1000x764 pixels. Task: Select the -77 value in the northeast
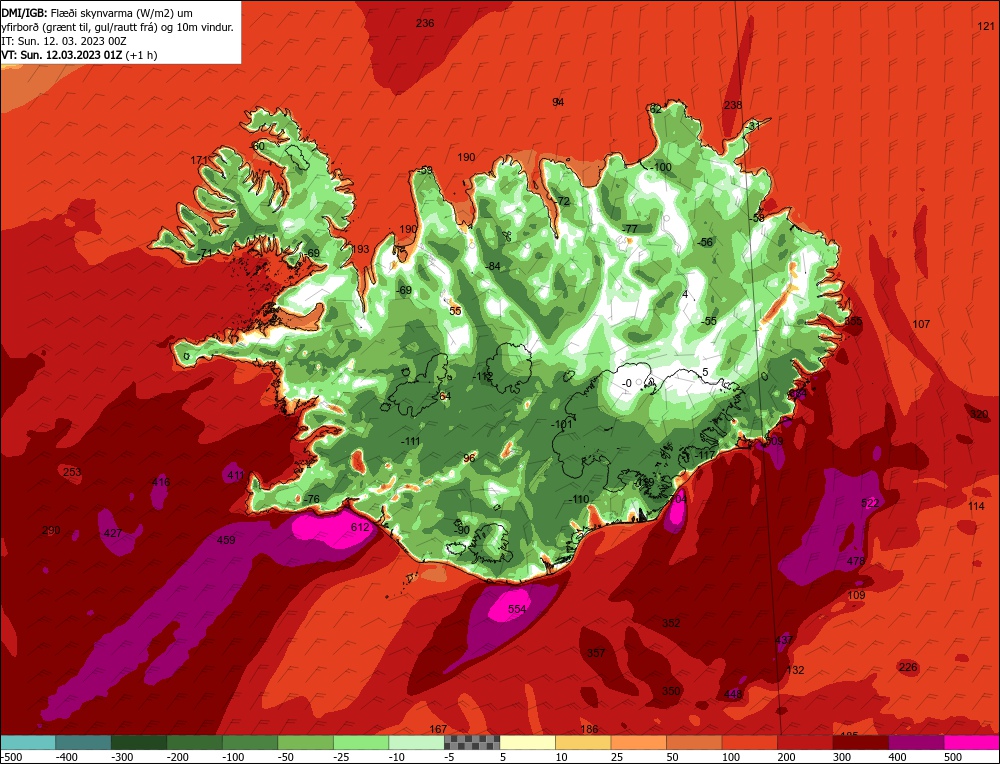630,228
